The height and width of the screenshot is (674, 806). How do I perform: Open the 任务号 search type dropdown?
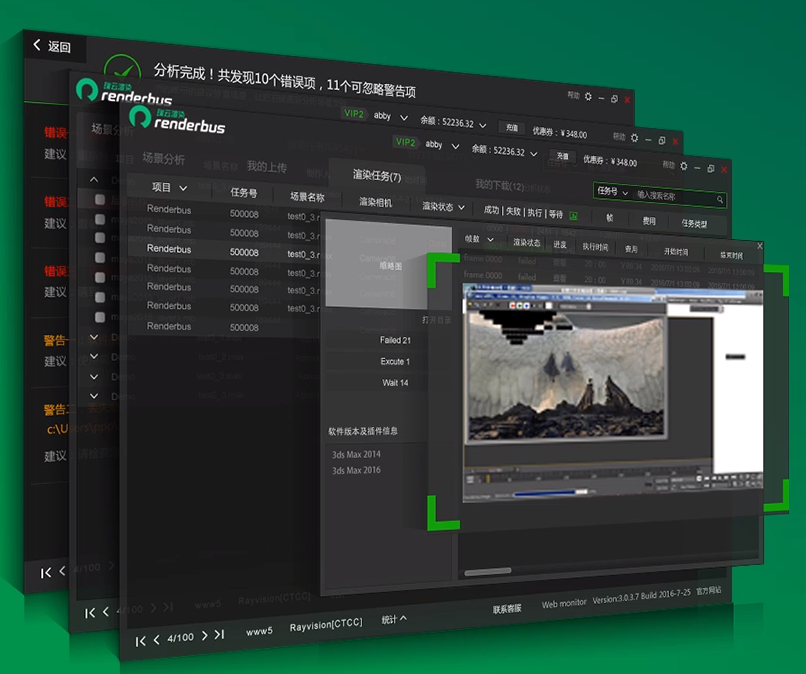click(625, 193)
